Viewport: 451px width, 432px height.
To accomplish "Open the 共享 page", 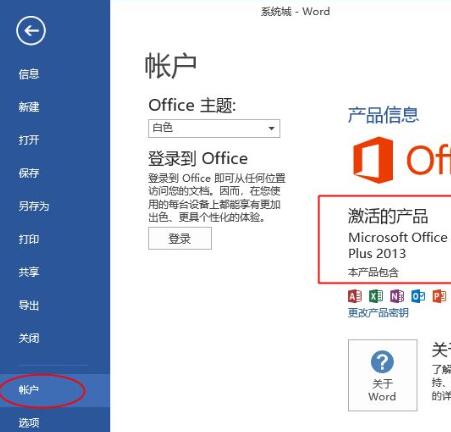I will [x=29, y=272].
